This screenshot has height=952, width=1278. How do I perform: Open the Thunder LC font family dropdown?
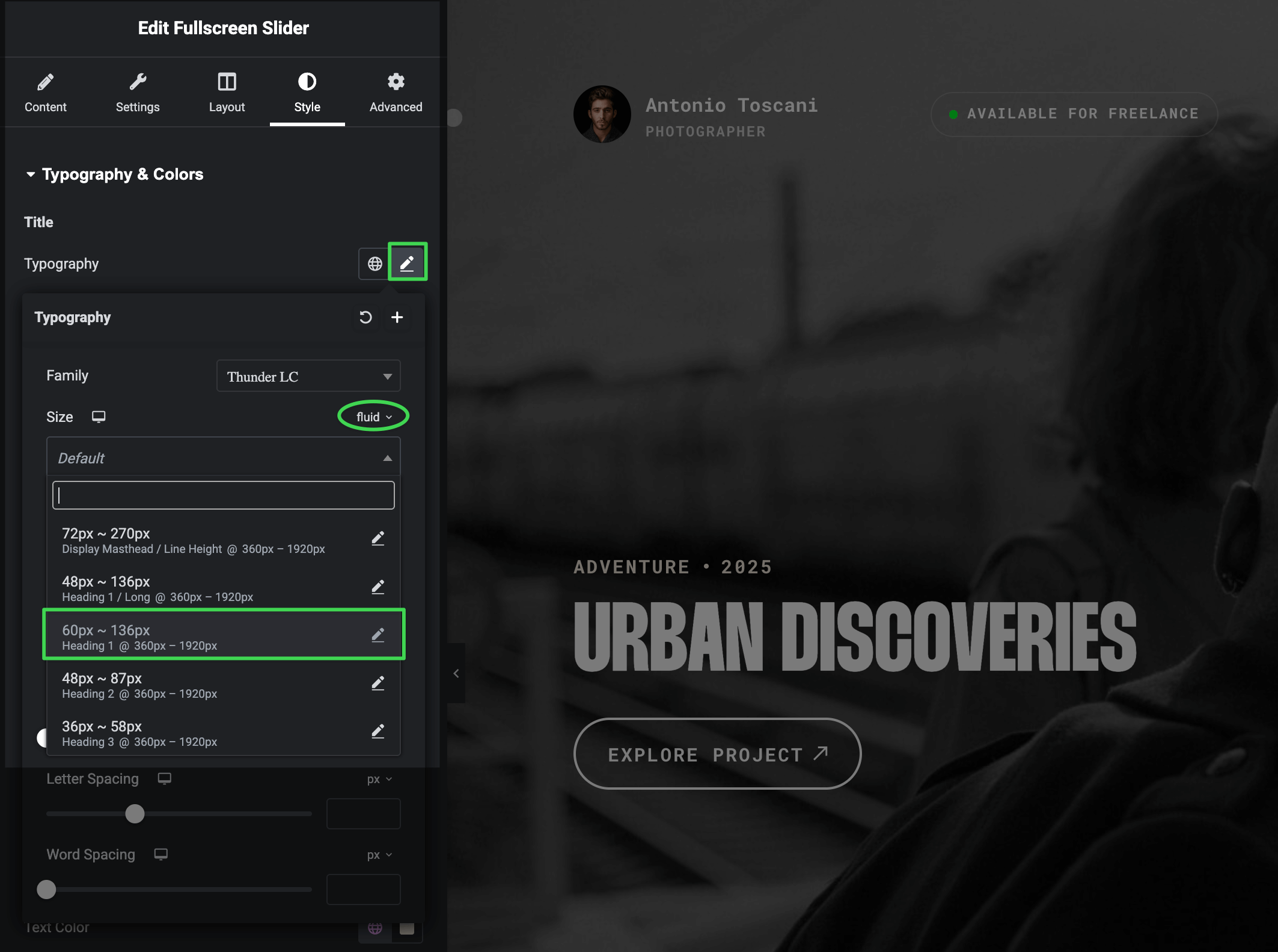308,376
